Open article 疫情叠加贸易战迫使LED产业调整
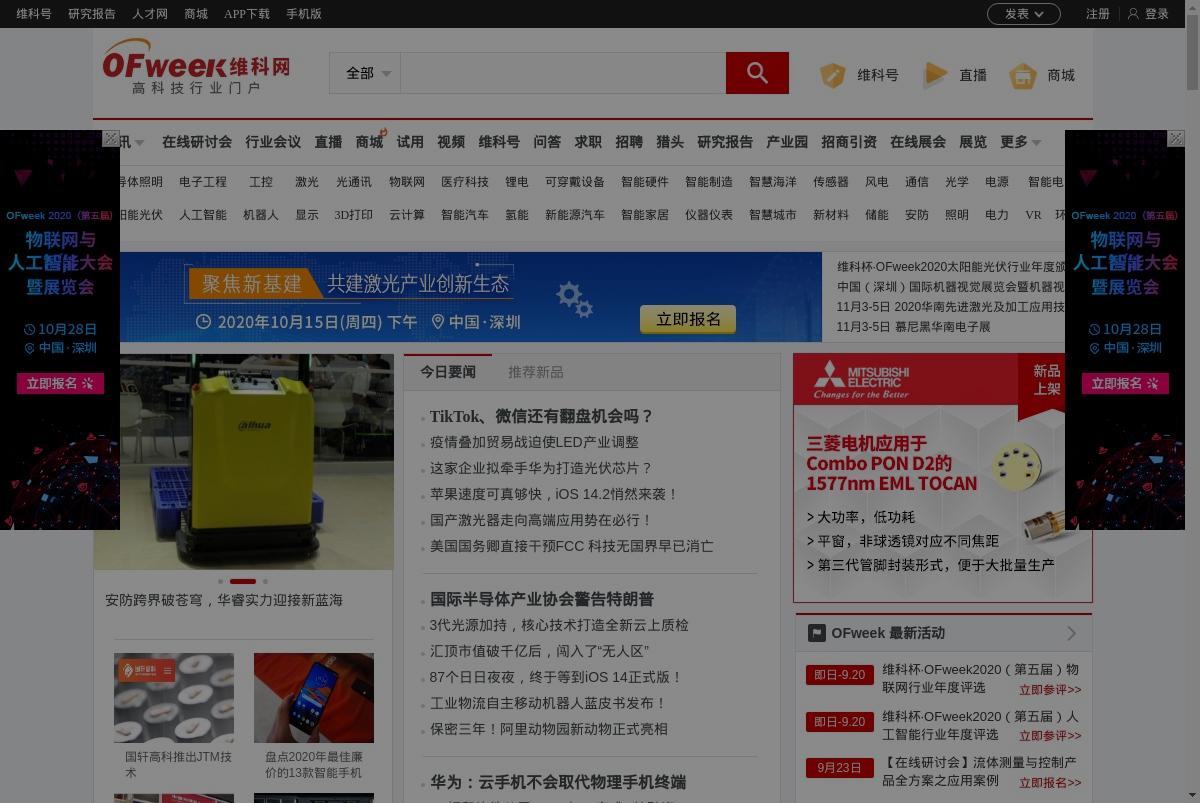This screenshot has width=1200, height=803. tap(534, 442)
